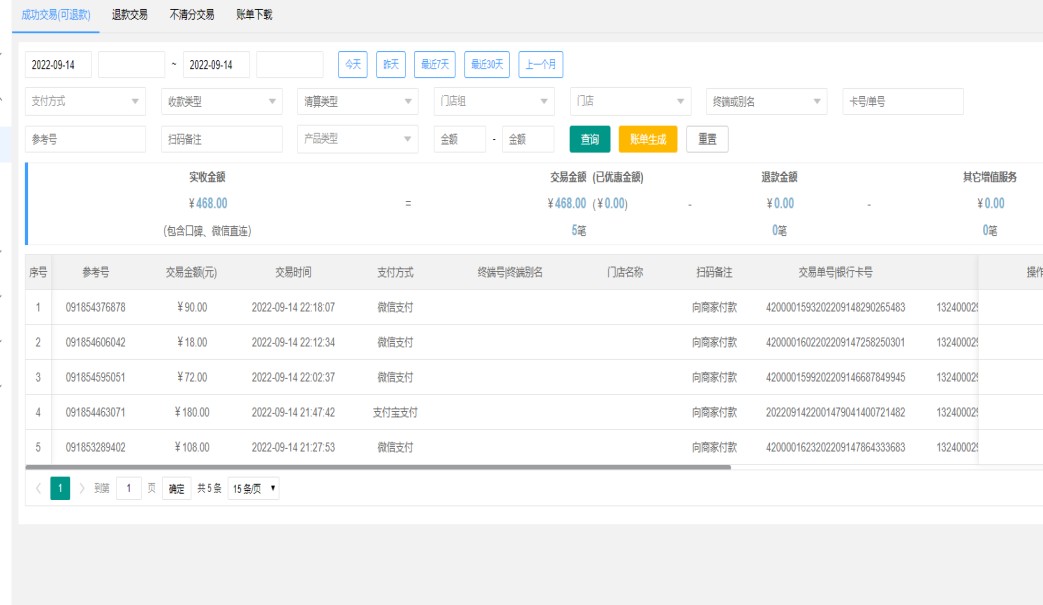Click the 今天 date shortcut button

(353, 64)
